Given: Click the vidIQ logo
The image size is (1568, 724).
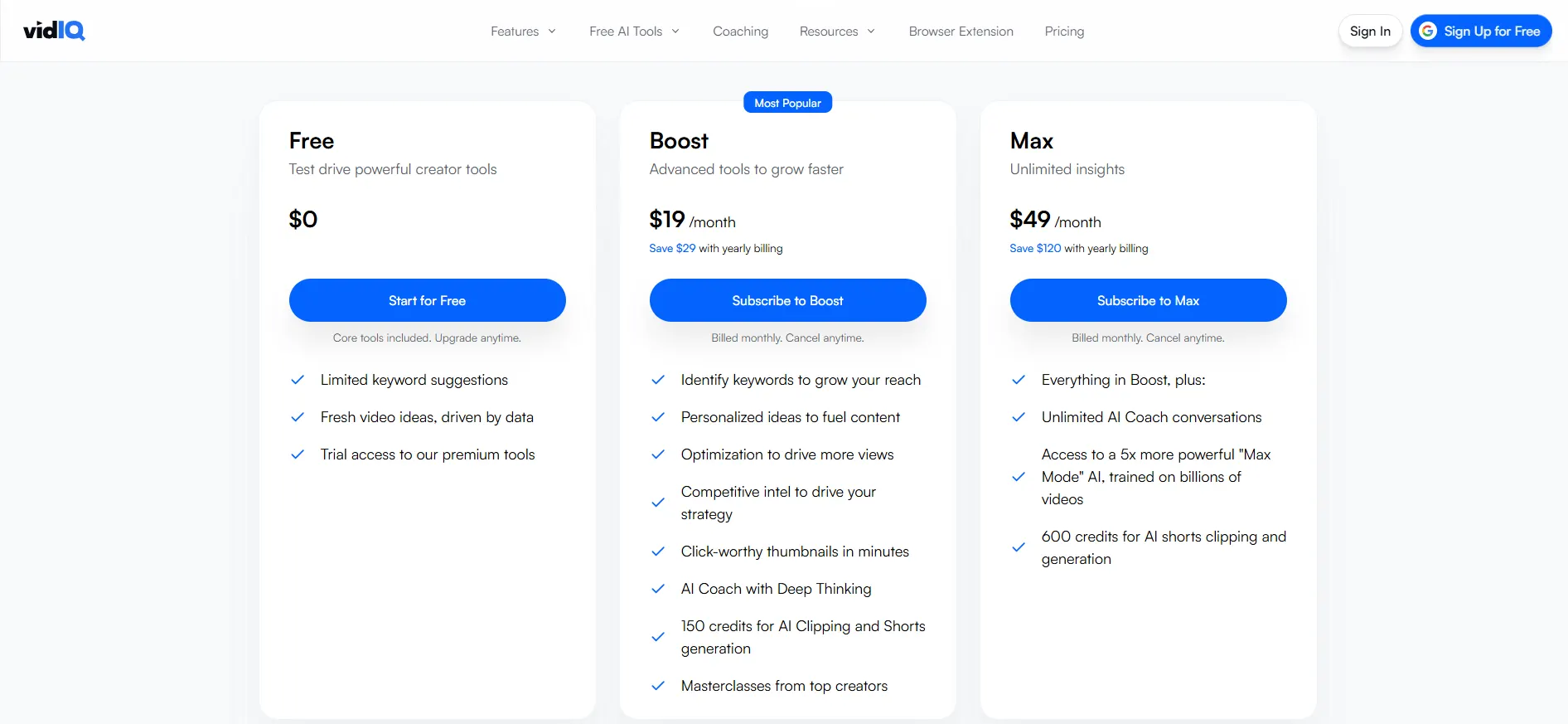Looking at the screenshot, I should (54, 30).
